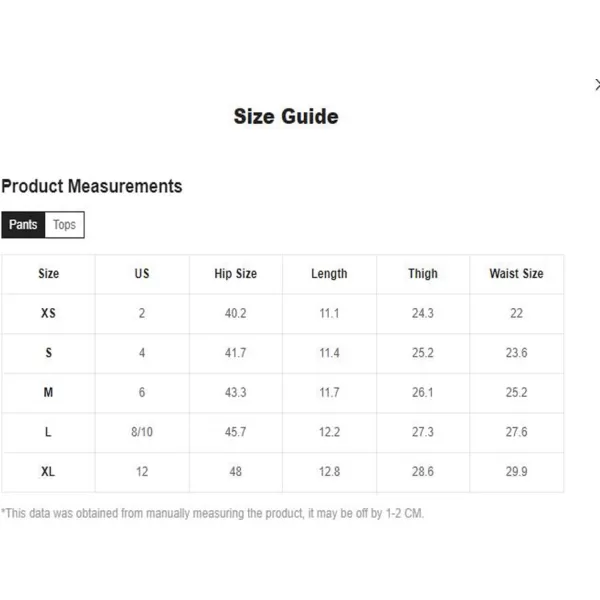This screenshot has height=600, width=600.
Task: Click the US column header
Action: 142,273
